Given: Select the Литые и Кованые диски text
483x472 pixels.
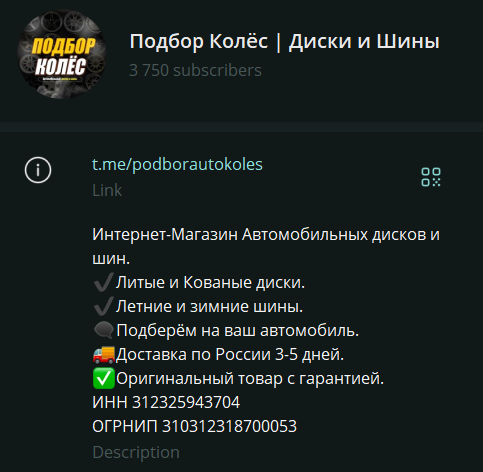Looking at the screenshot, I should pyautogui.click(x=210, y=282).
